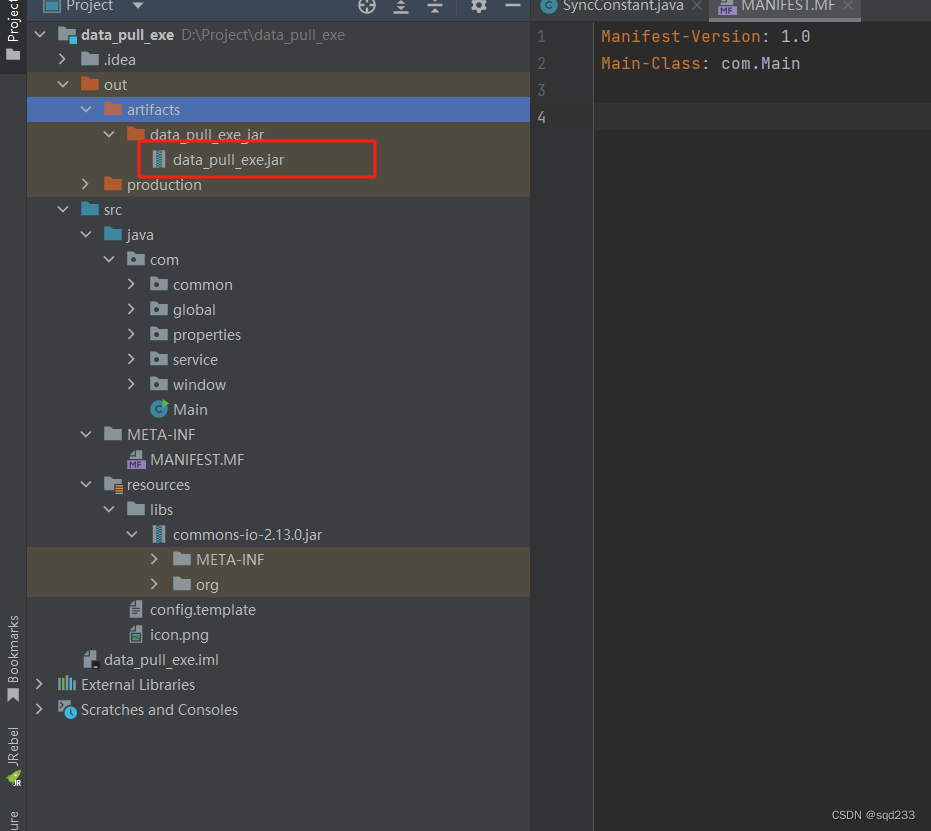Collapse the java source folder
This screenshot has width=931, height=831.
pyautogui.click(x=86, y=234)
